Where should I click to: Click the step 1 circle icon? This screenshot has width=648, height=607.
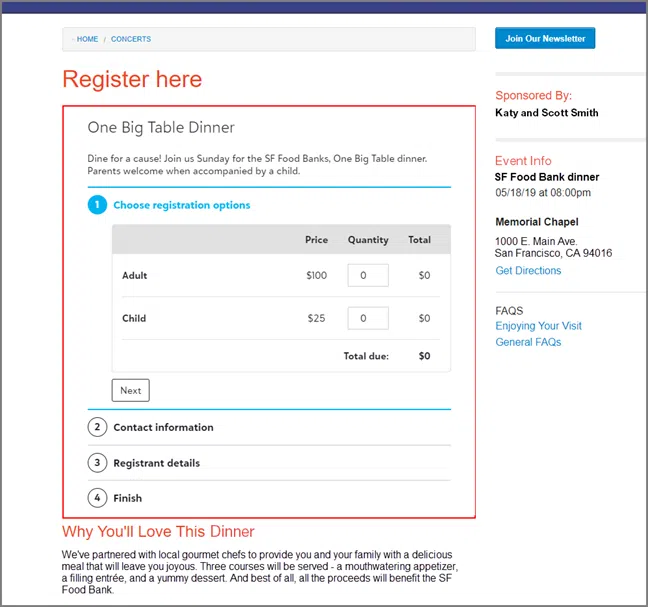tap(97, 205)
